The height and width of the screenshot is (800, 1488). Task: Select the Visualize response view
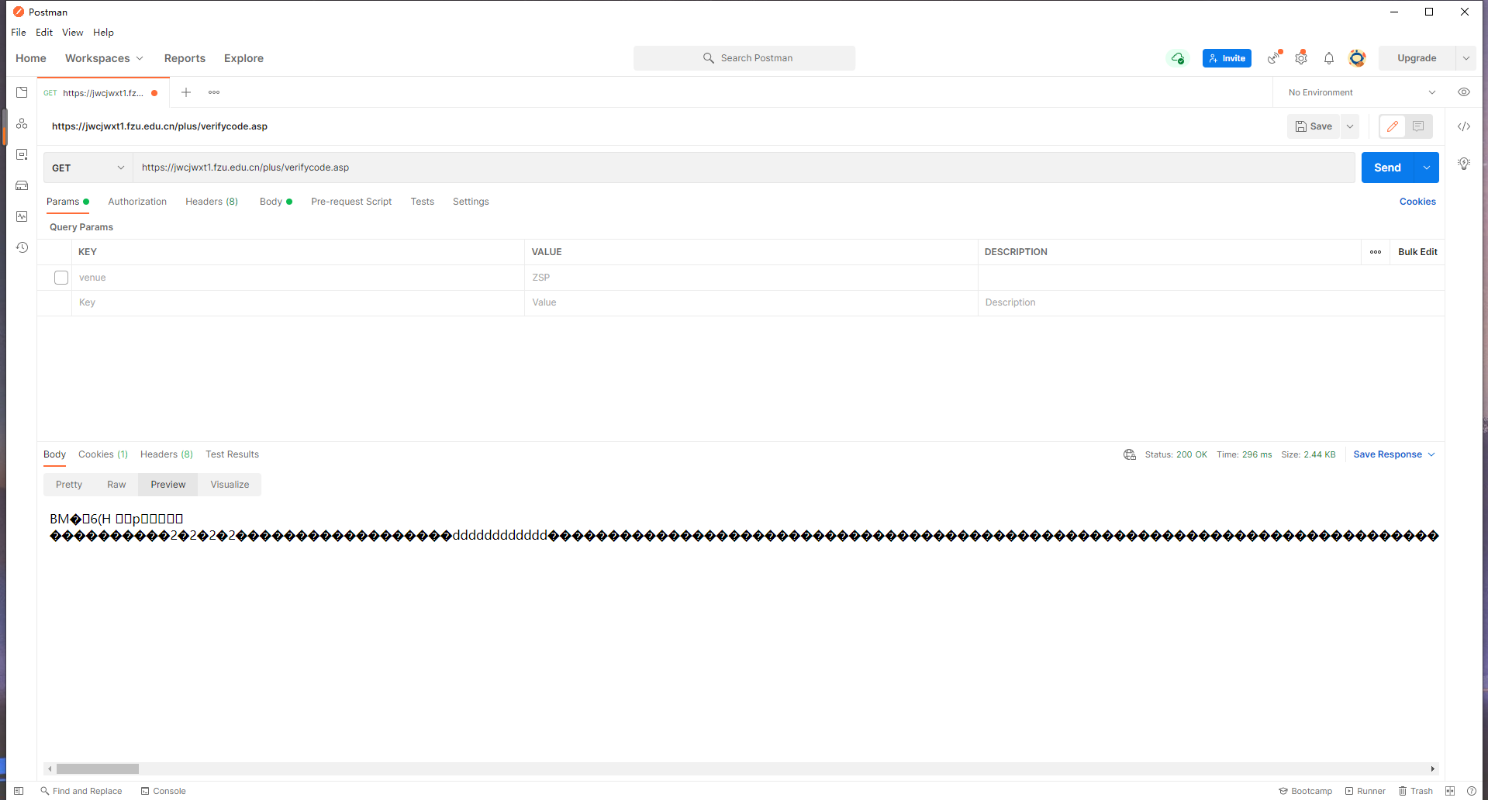click(230, 484)
